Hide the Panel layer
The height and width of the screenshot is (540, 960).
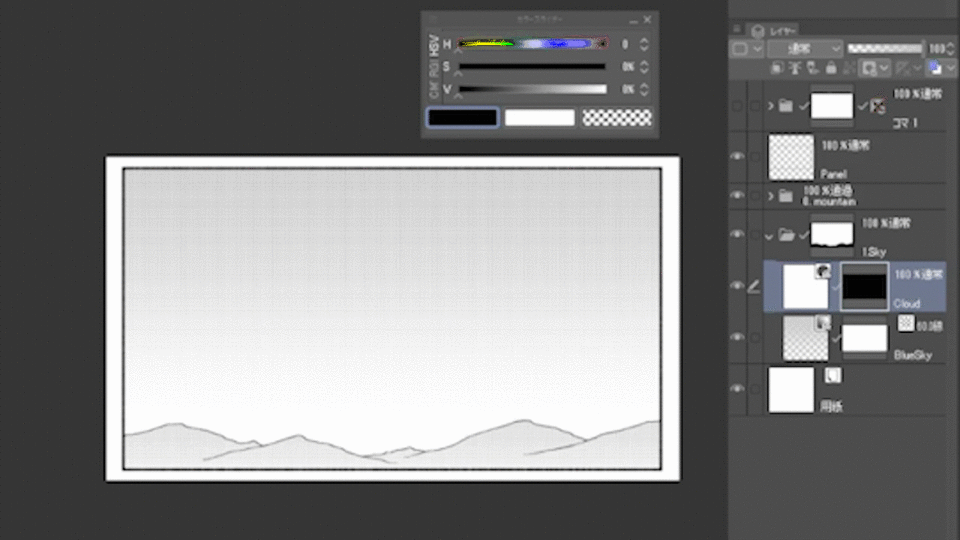tap(737, 157)
